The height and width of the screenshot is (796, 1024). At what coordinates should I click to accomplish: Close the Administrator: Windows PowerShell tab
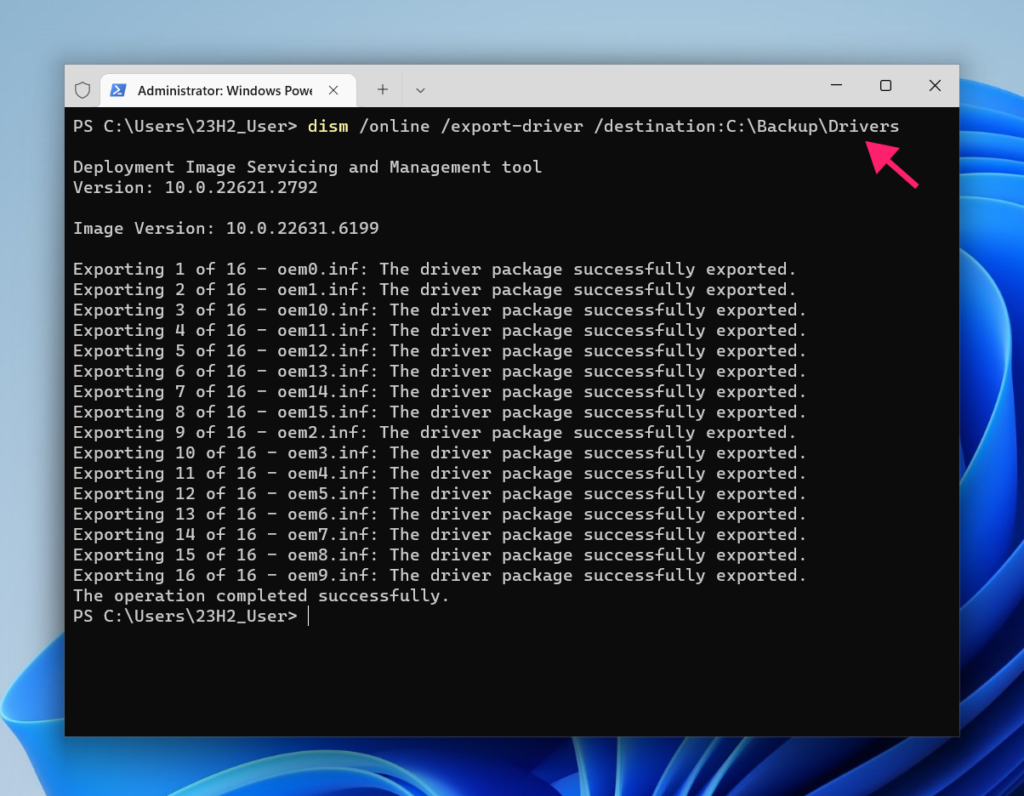point(333,90)
